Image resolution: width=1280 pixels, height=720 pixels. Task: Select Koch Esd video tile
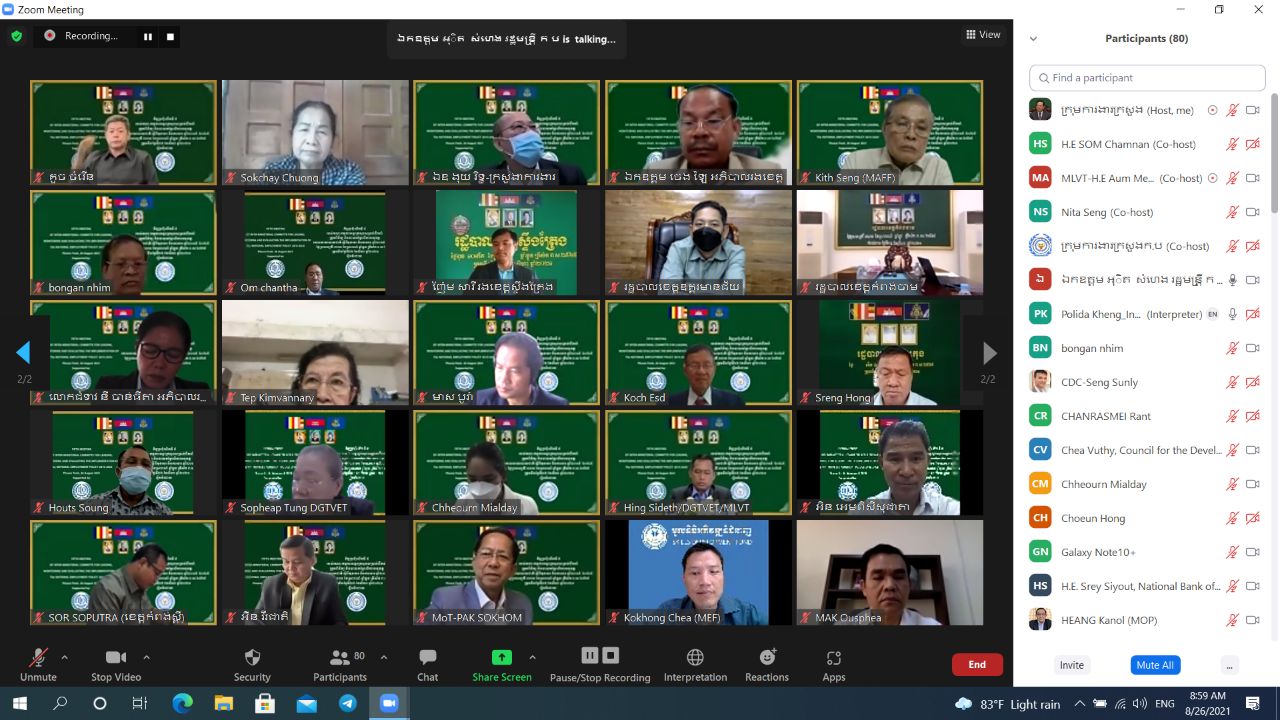[698, 353]
